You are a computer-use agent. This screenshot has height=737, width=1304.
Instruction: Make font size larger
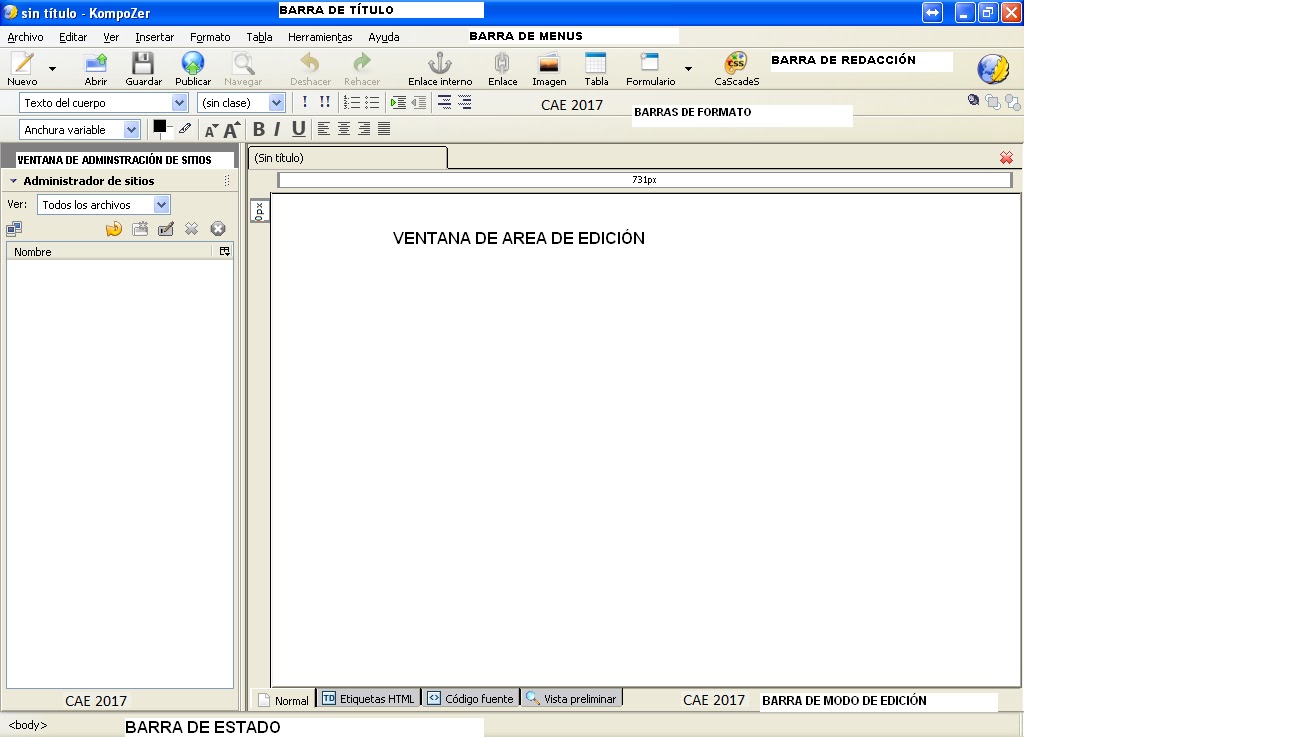coord(232,129)
